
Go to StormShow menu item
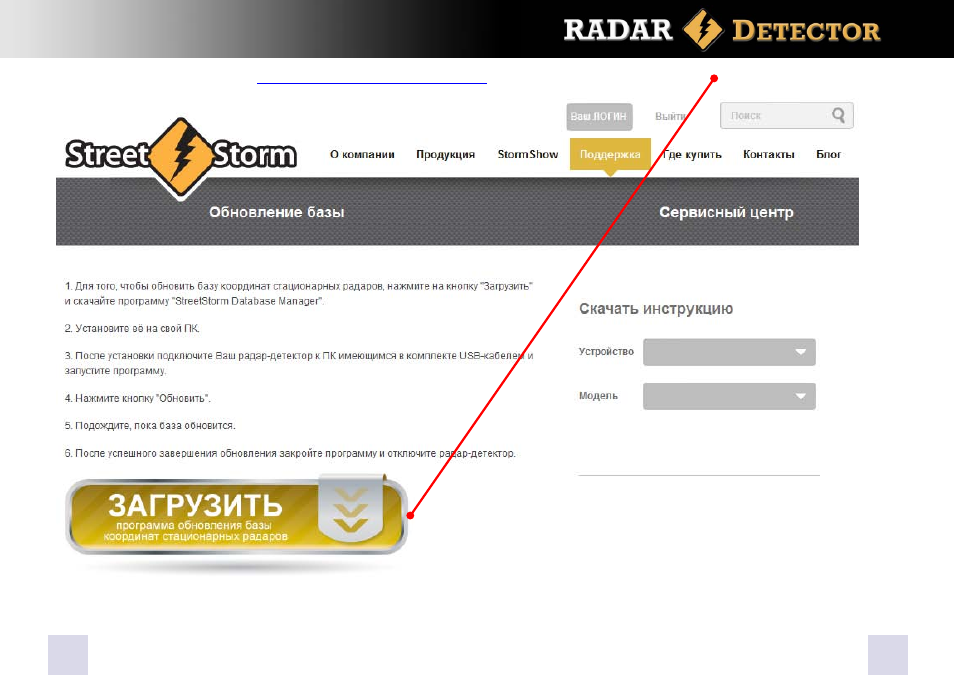point(527,155)
